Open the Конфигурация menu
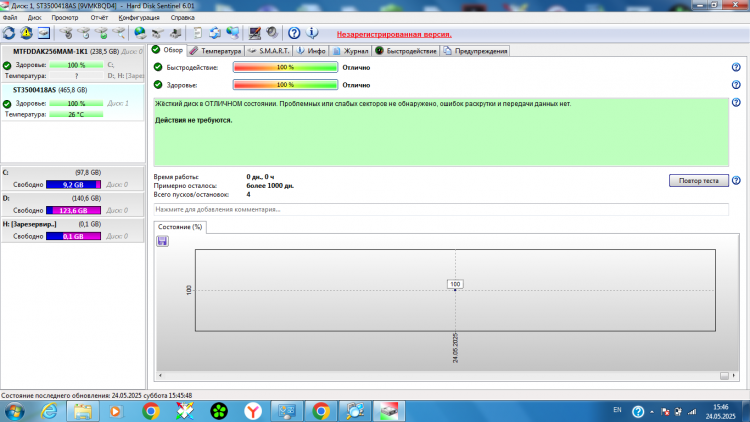The width and height of the screenshot is (750, 422). tap(139, 18)
